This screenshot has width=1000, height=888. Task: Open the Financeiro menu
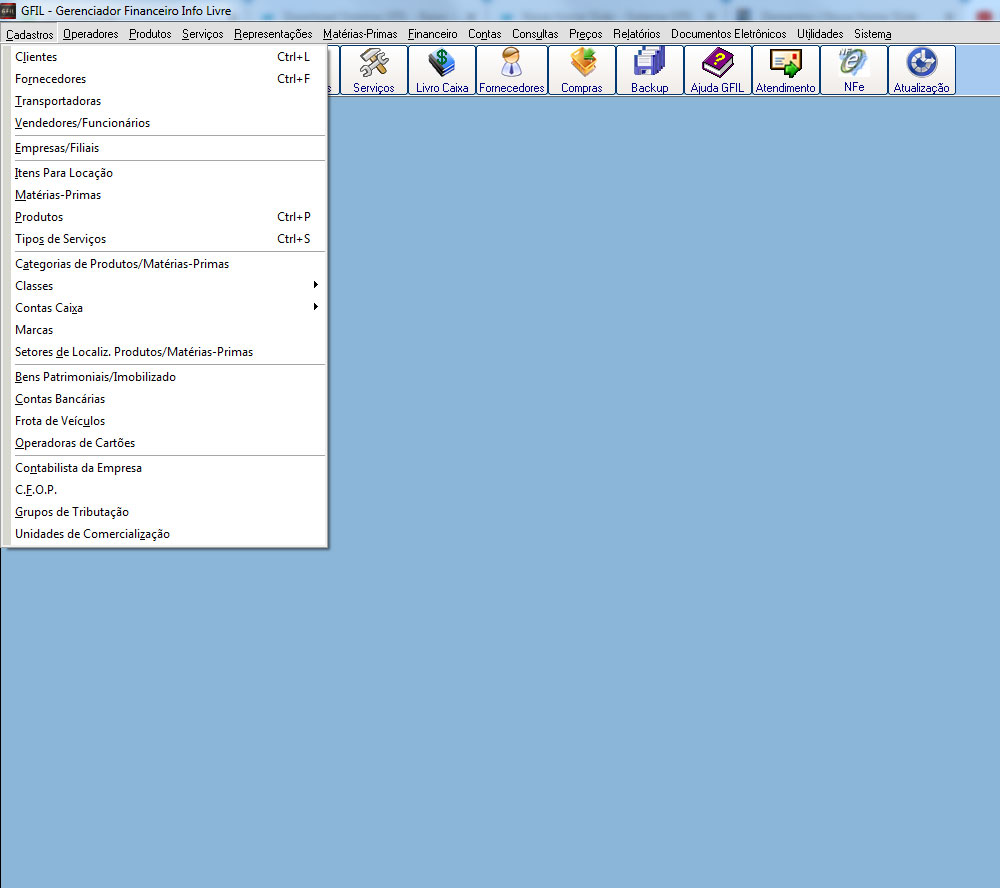coord(432,34)
